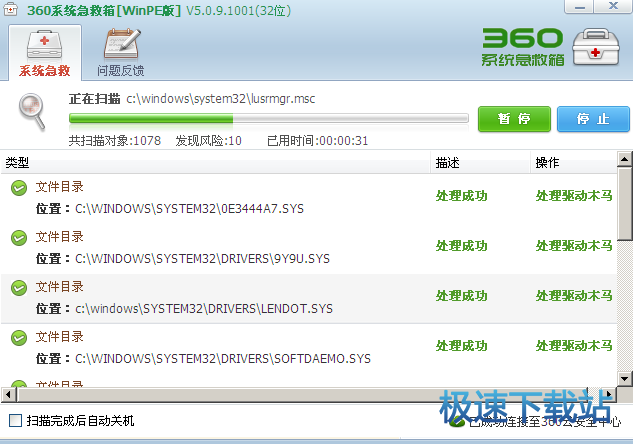Click 处理驱动木马 in the LENDOT.SYS row
633x444 pixels.
click(574, 296)
